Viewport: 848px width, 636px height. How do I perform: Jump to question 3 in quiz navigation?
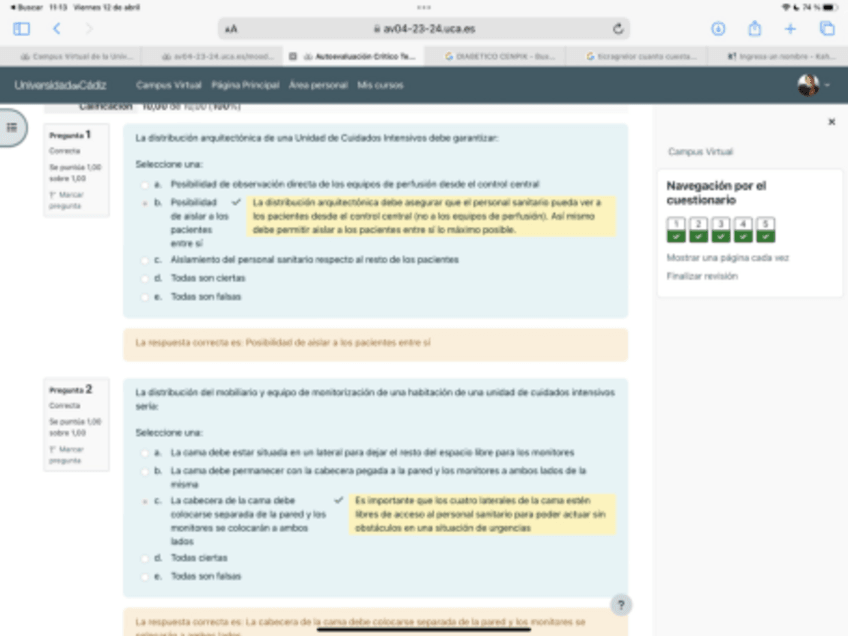coord(720,229)
